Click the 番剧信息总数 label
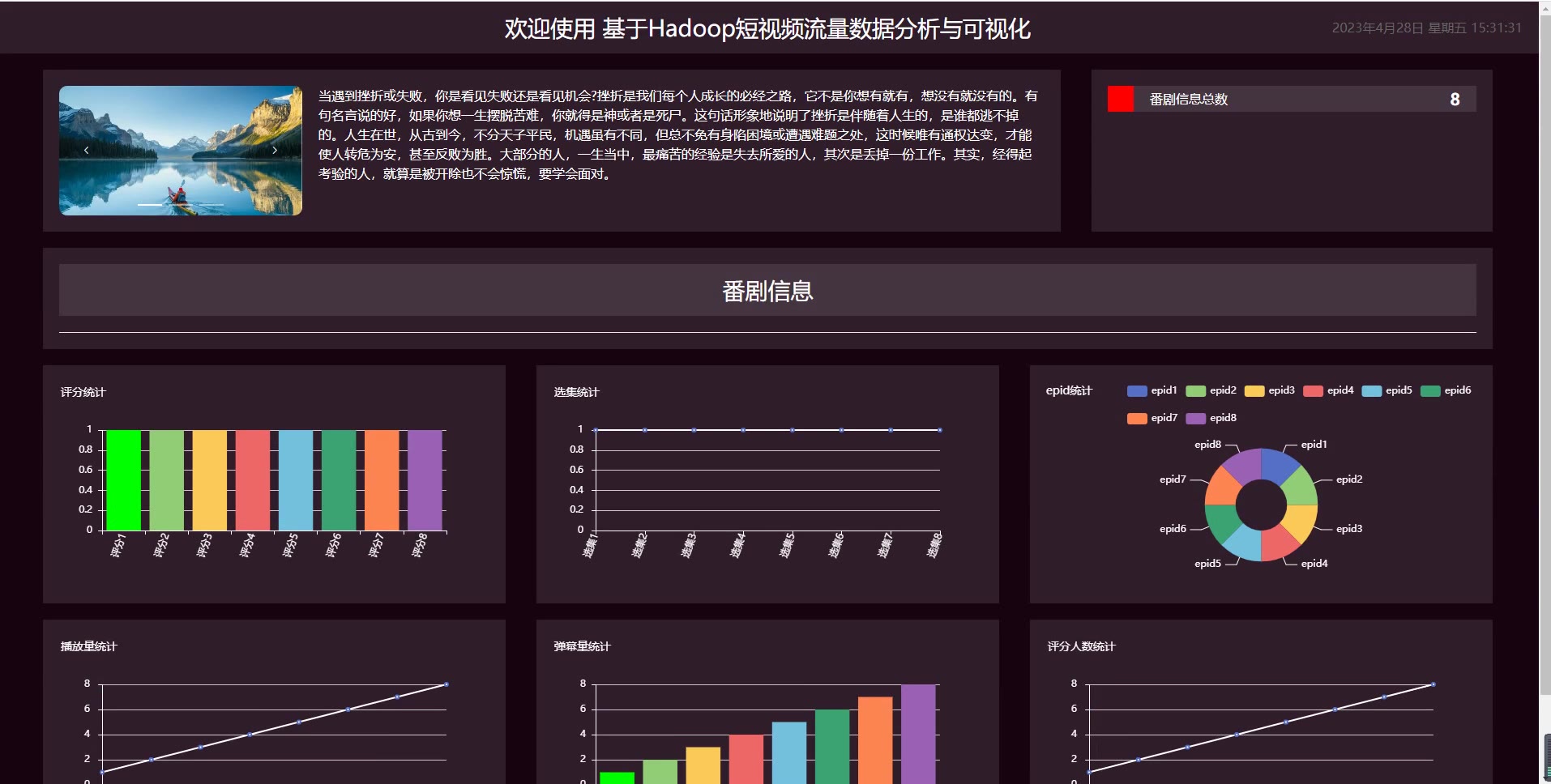This screenshot has width=1551, height=784. (x=1188, y=99)
